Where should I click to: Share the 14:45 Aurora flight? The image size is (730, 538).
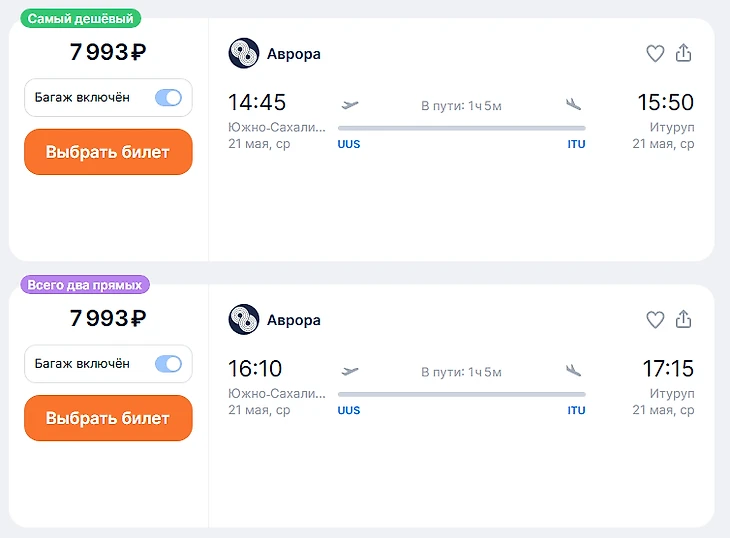pyautogui.click(x=684, y=53)
